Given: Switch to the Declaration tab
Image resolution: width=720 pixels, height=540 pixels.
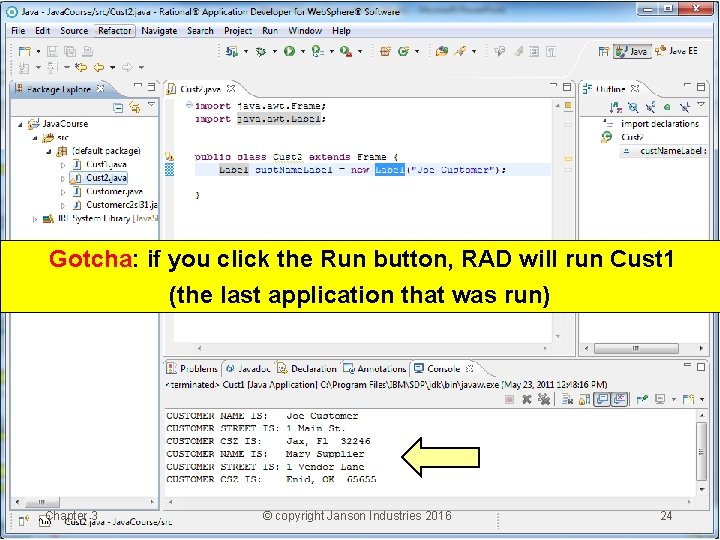Looking at the screenshot, I should click(x=307, y=369).
